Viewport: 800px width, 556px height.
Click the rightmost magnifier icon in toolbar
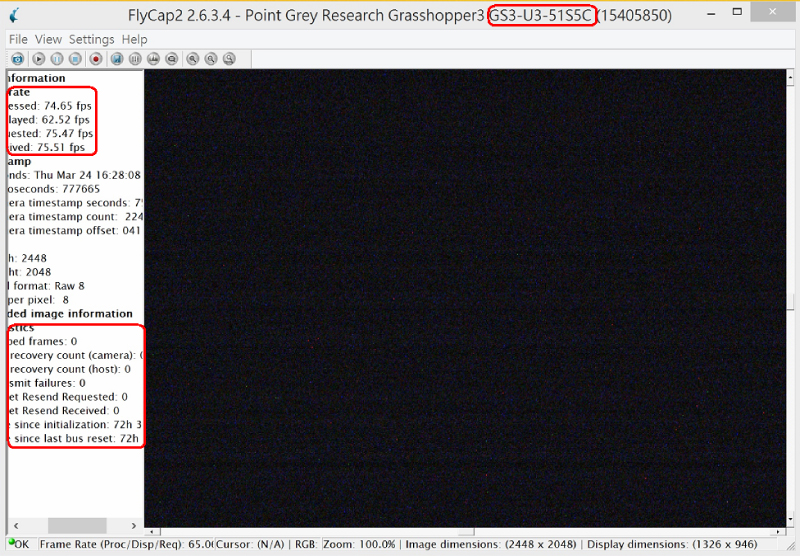[229, 59]
